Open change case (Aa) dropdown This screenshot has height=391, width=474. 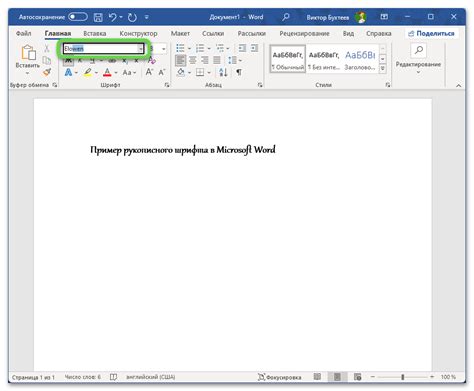click(x=129, y=72)
